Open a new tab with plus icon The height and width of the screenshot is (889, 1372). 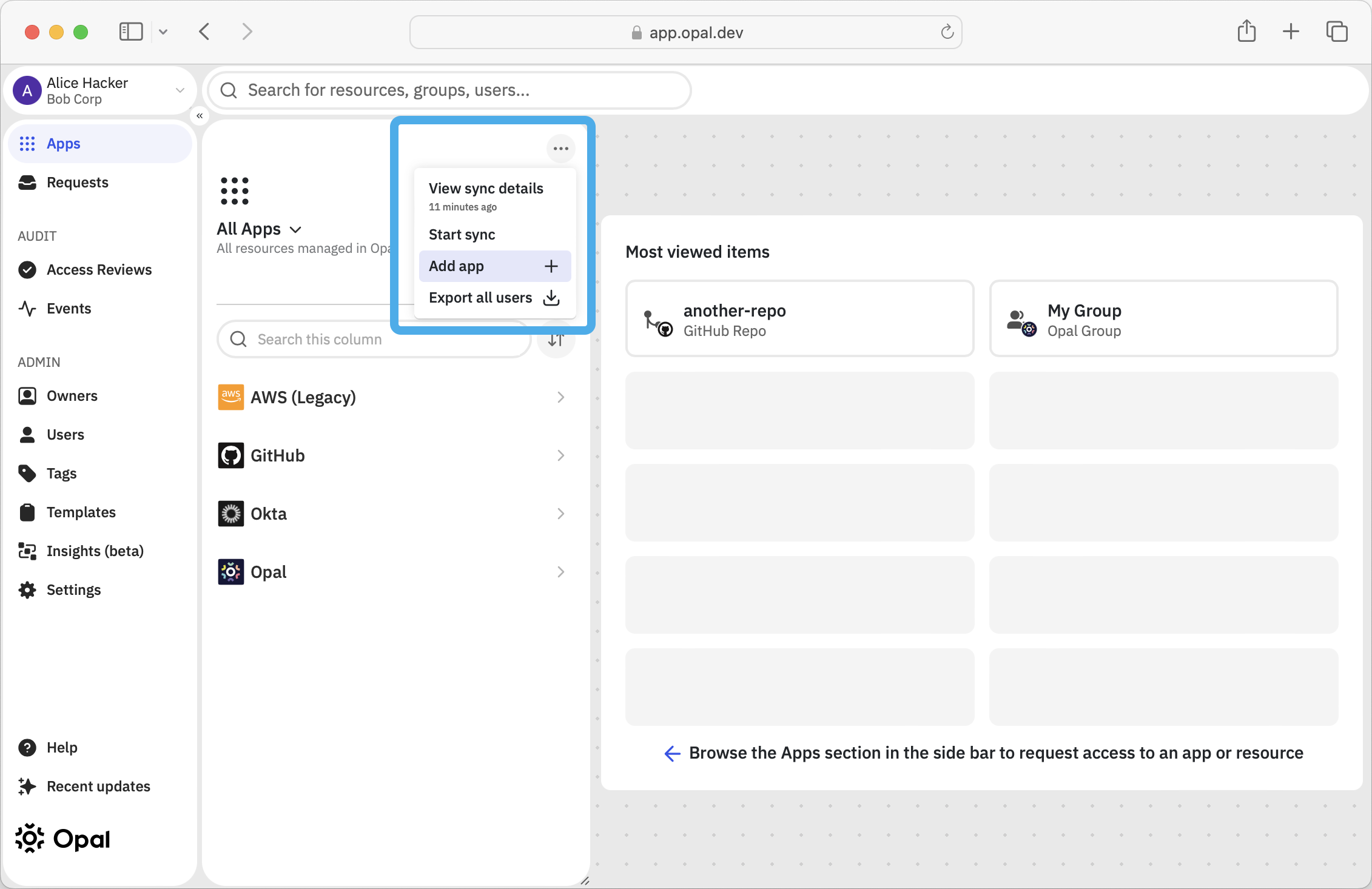pos(1291,32)
